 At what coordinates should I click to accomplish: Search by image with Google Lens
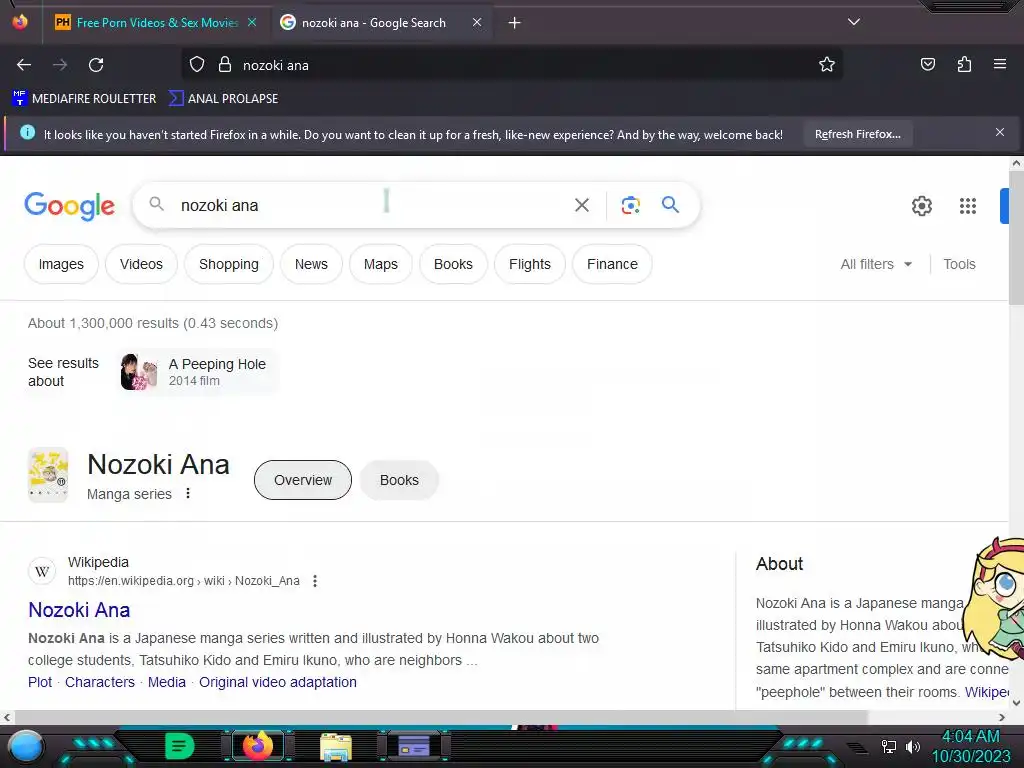click(630, 205)
